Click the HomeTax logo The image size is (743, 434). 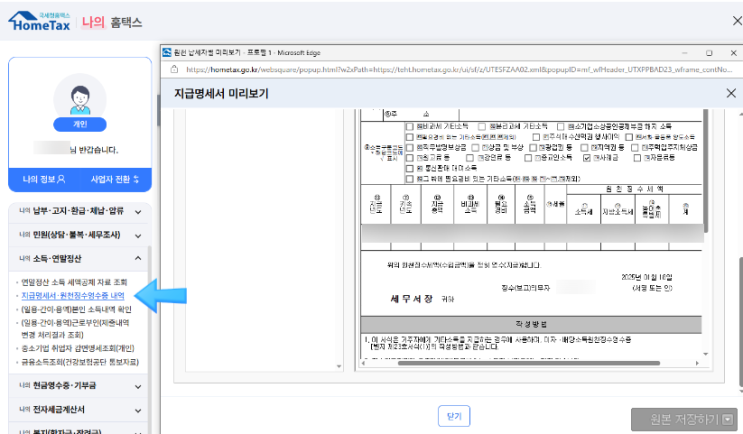click(39, 22)
